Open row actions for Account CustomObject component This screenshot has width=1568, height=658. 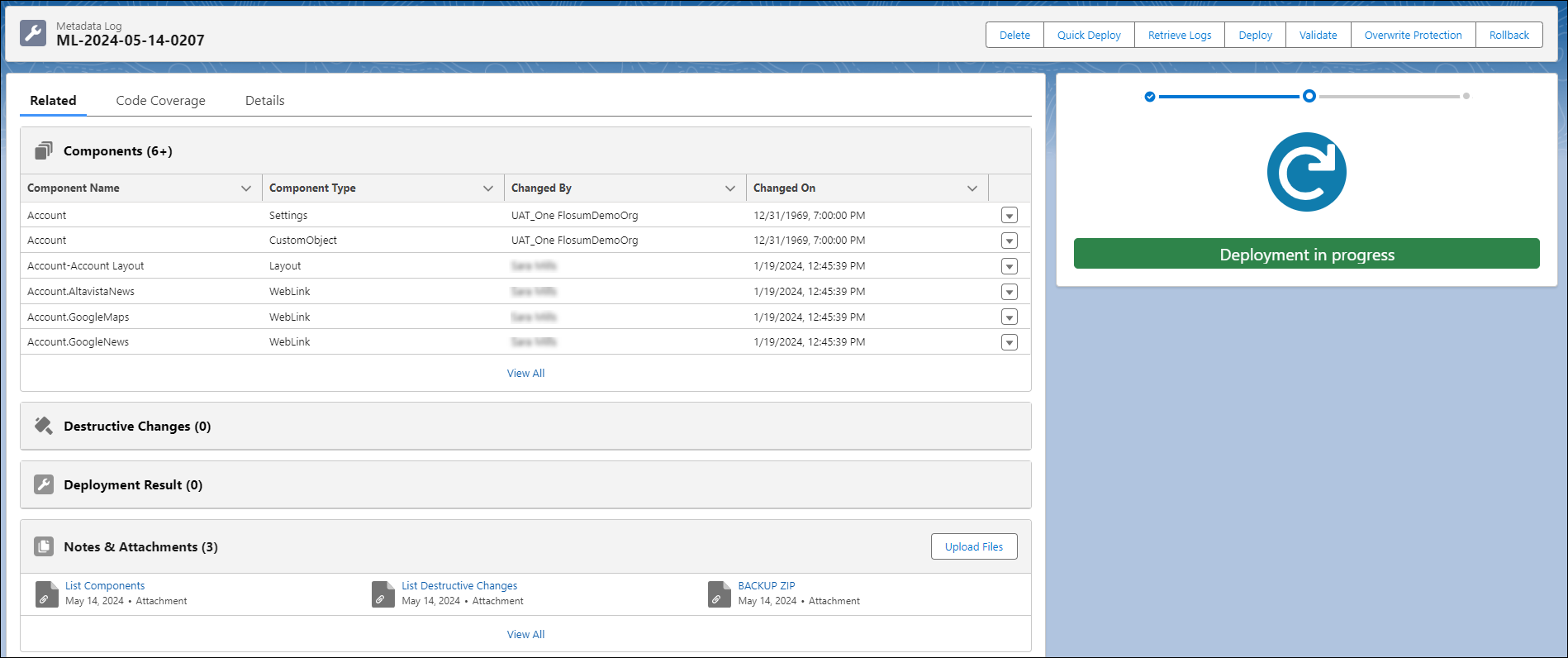tap(1009, 241)
